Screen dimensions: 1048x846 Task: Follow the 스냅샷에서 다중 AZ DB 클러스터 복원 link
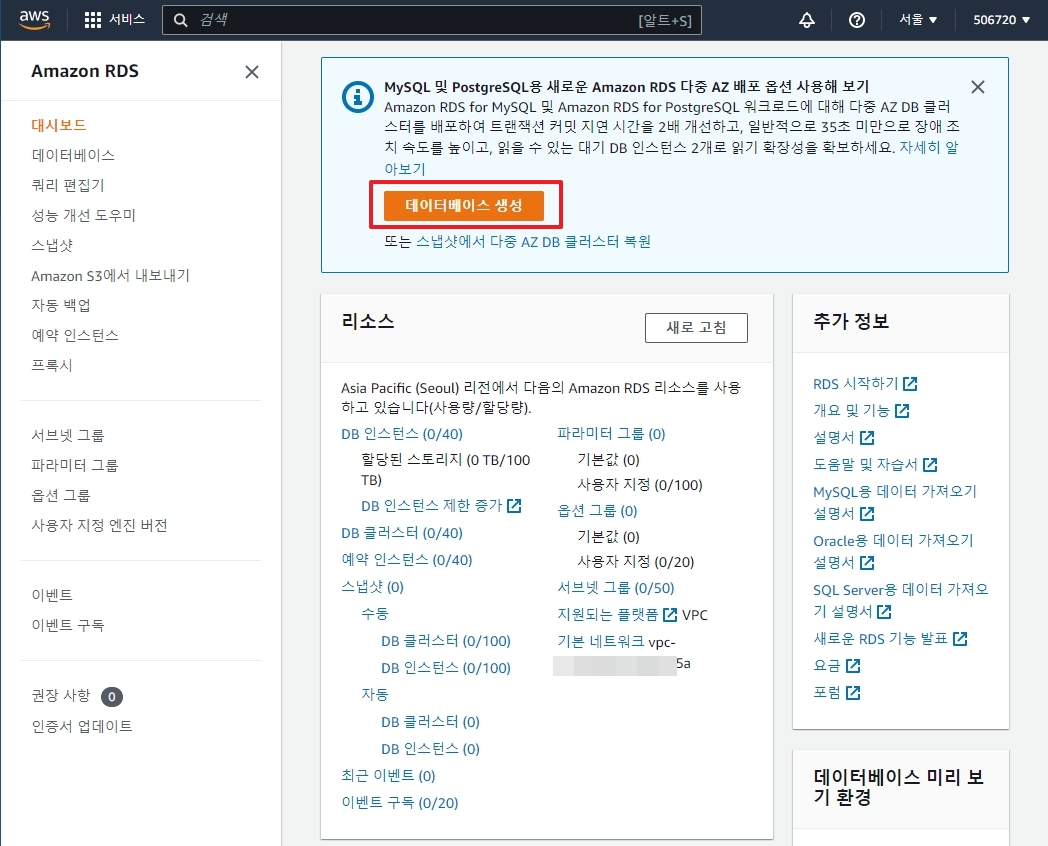coord(533,241)
